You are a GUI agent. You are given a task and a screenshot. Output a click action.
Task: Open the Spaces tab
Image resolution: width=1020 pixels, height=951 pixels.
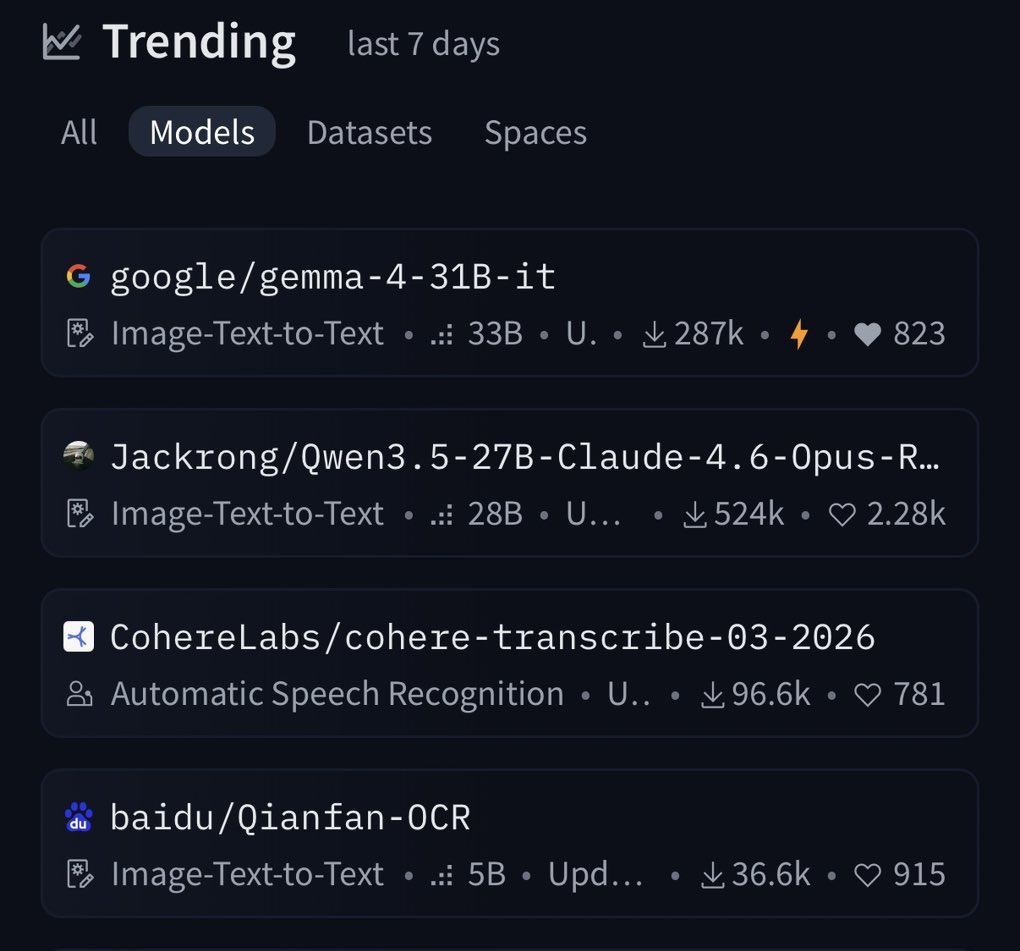[x=535, y=132]
